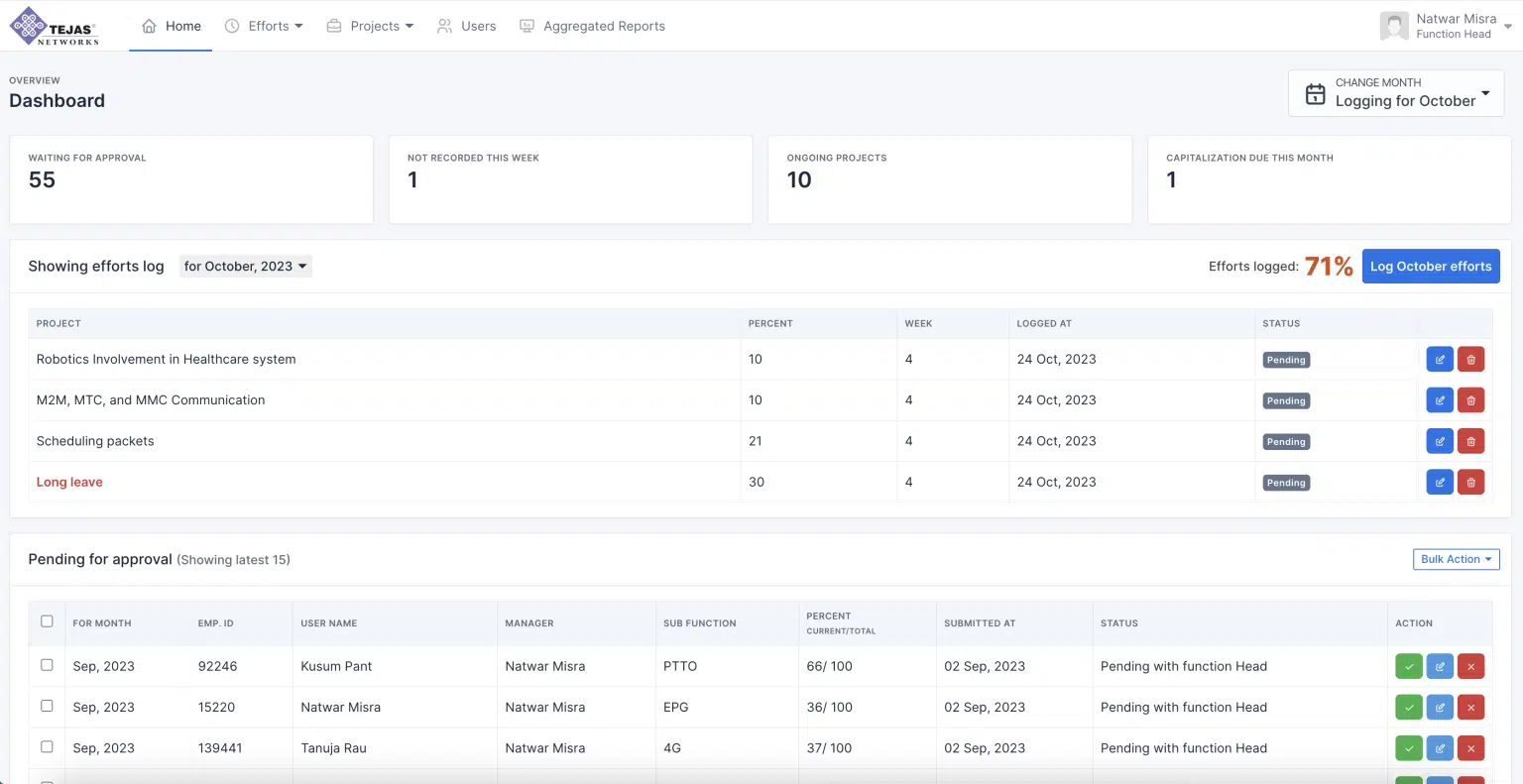Click the Tejas Networks logo

click(55, 26)
